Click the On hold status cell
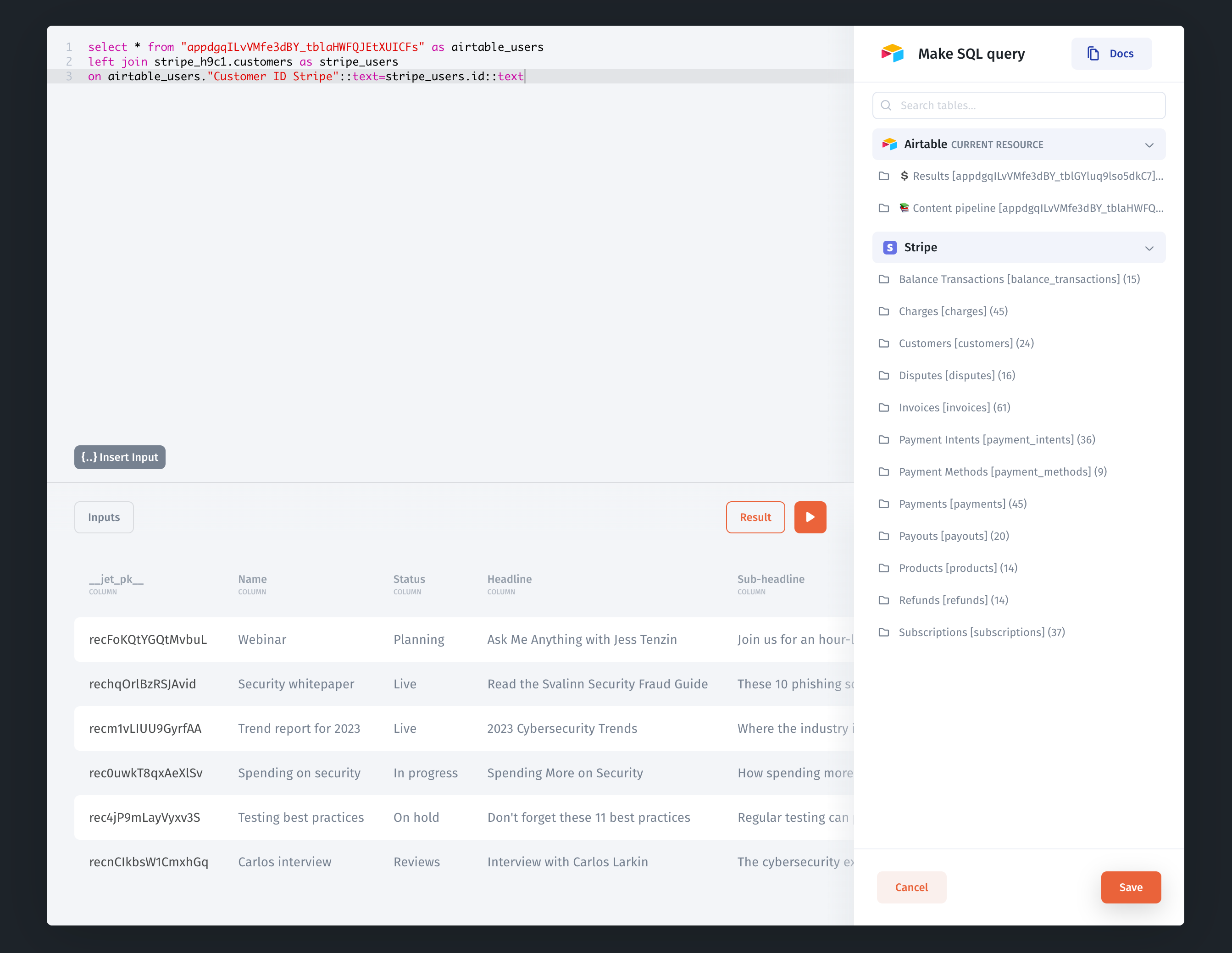The width and height of the screenshot is (1232, 953). point(416,818)
